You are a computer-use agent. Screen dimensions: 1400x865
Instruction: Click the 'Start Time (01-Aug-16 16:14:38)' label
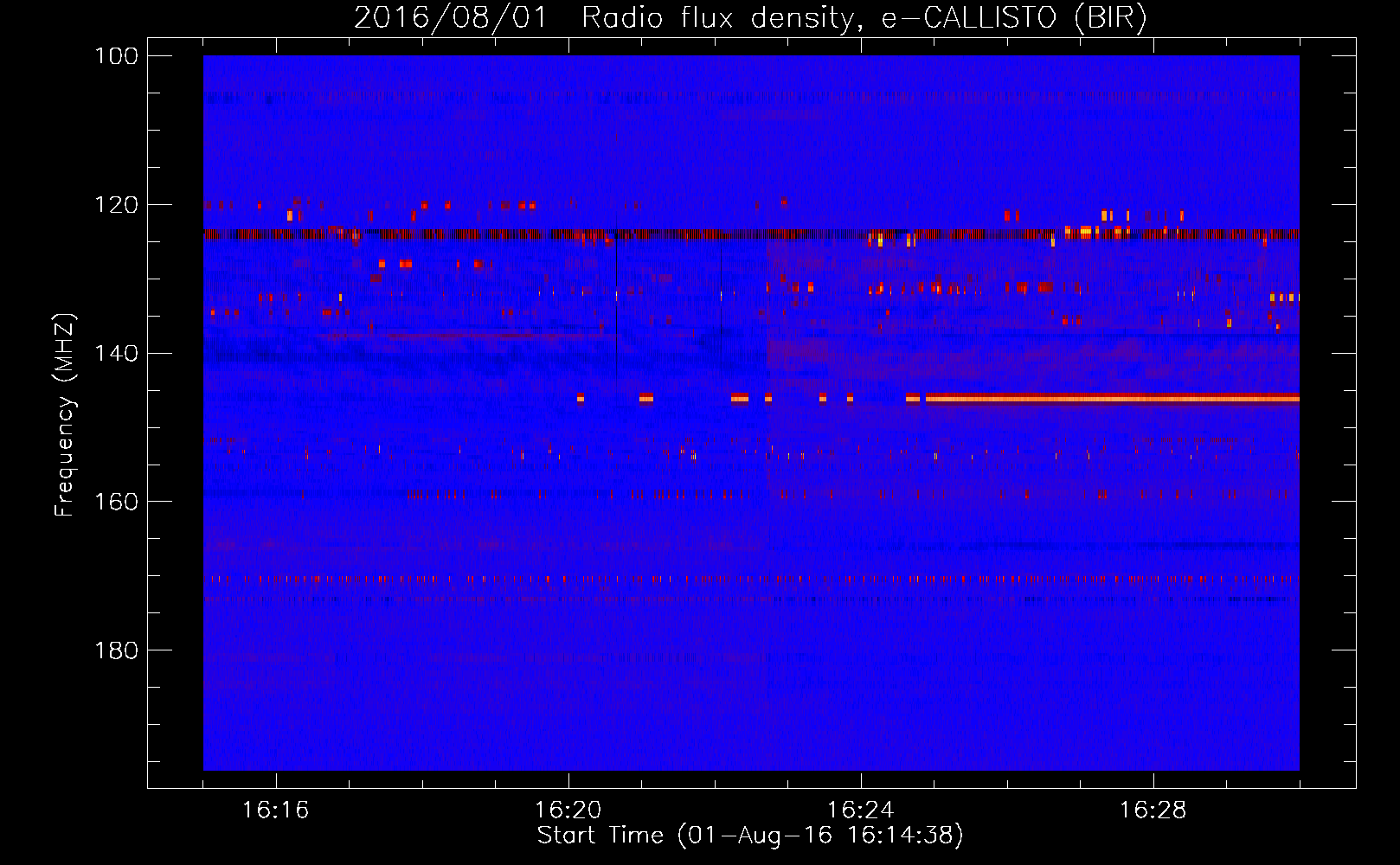click(750, 836)
